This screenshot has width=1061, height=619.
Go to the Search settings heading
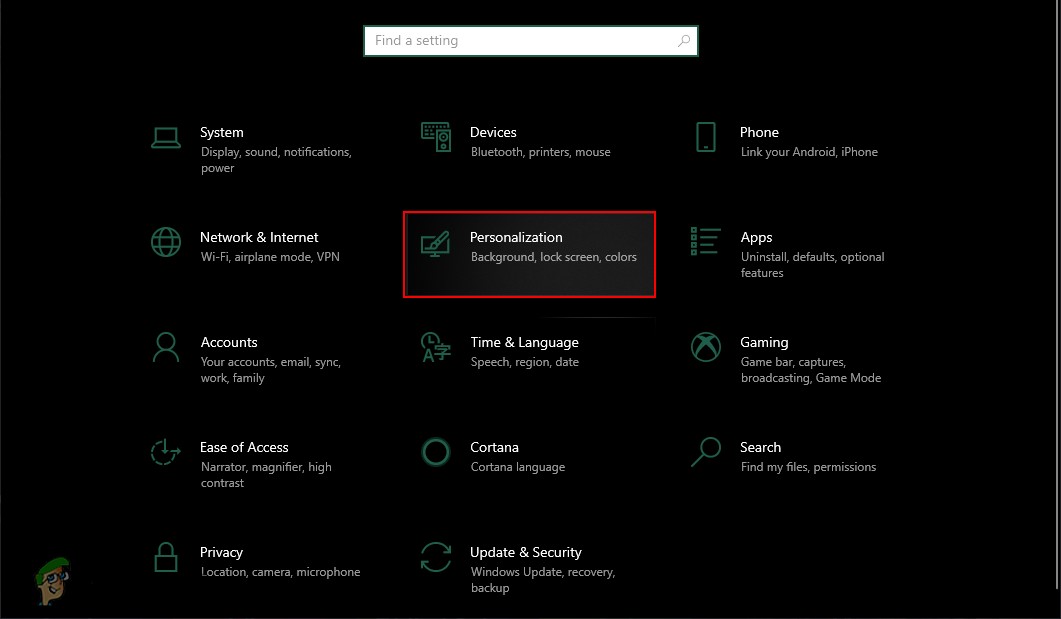(761, 447)
